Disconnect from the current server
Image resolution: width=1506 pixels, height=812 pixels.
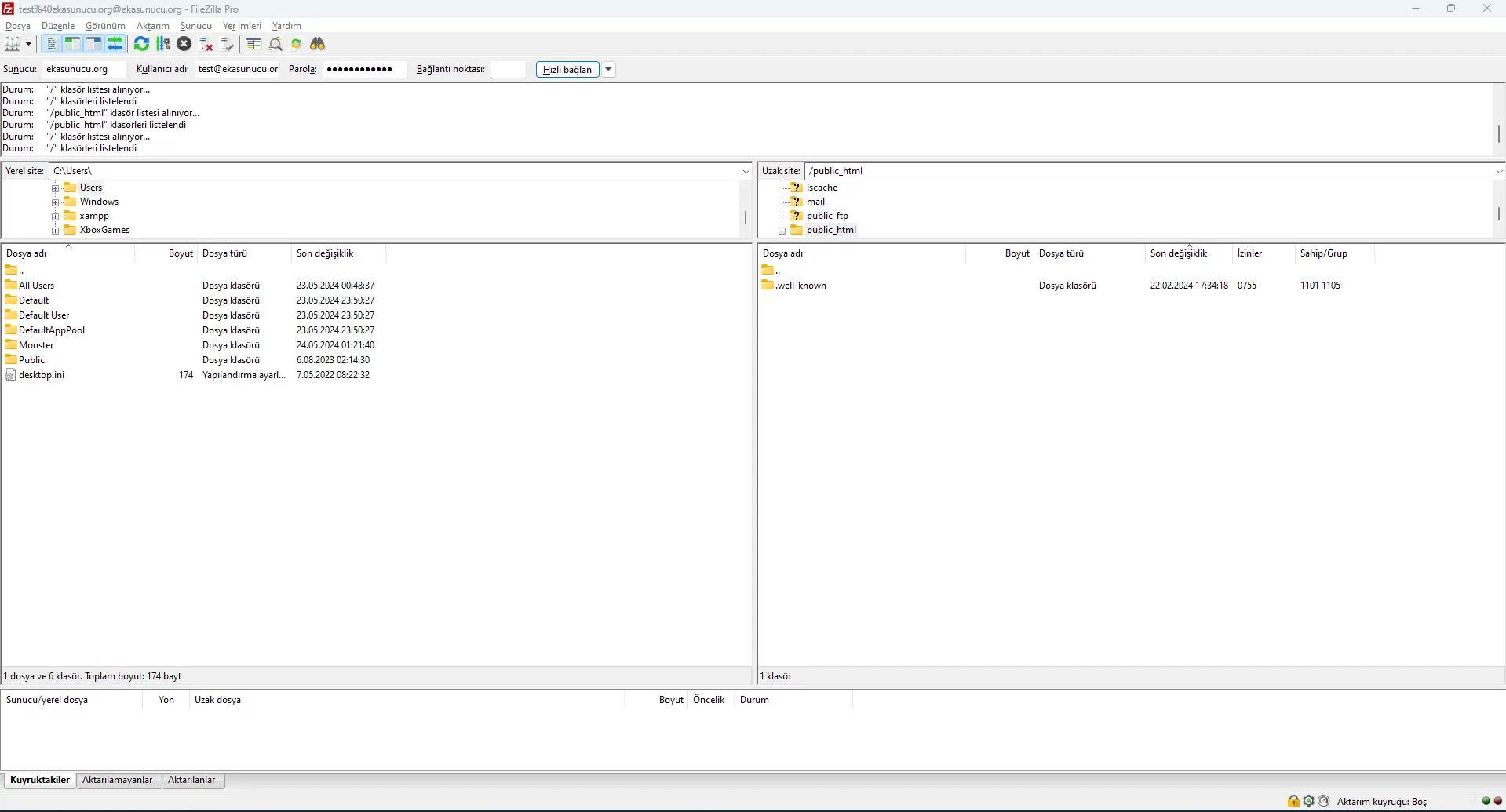(206, 44)
